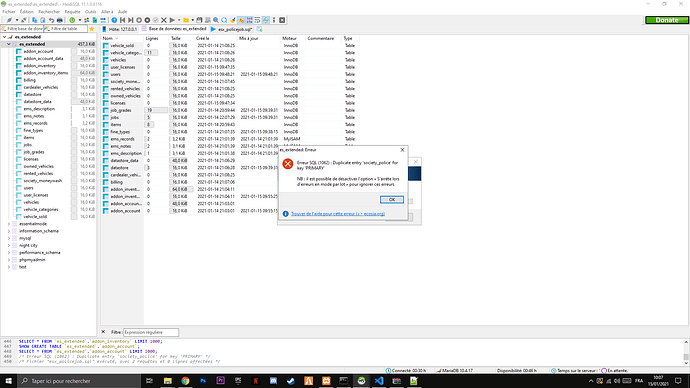Click the Filtre regular expression input field
This screenshot has height=388, width=690.
pos(151,332)
